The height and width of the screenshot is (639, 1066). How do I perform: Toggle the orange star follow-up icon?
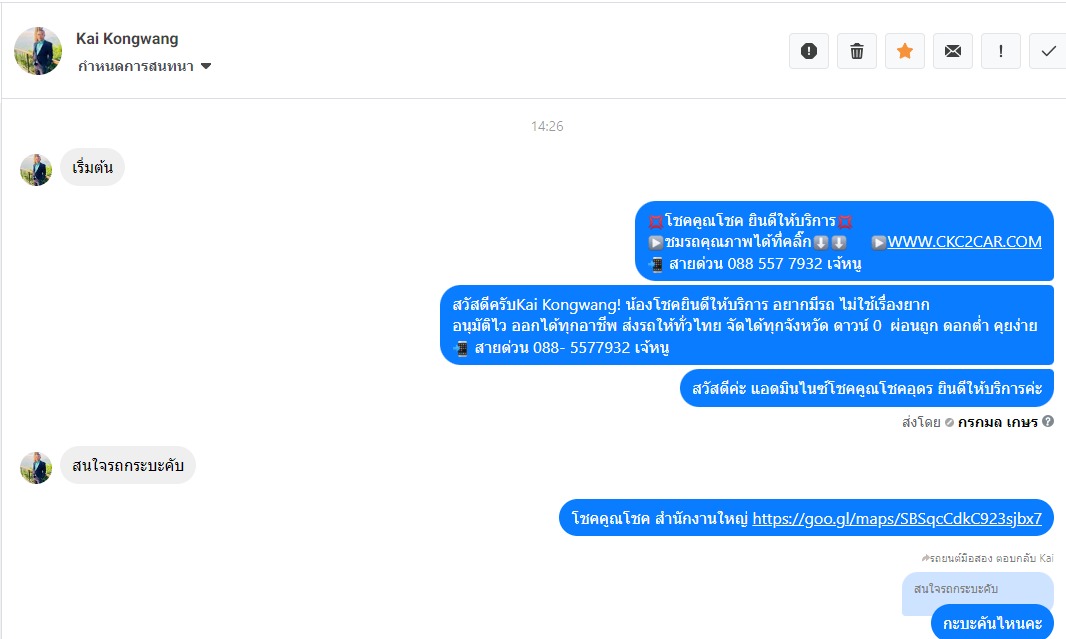905,51
